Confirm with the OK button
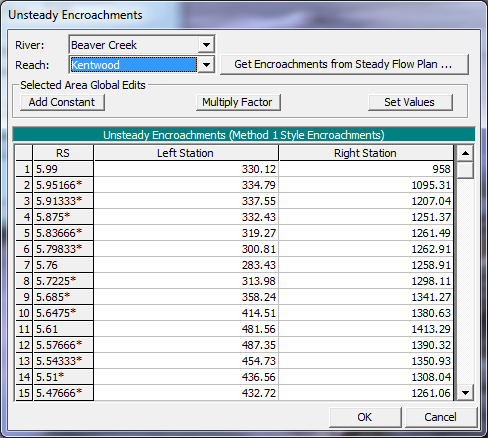Image resolution: width=488 pixels, height=438 pixels. coord(365,417)
